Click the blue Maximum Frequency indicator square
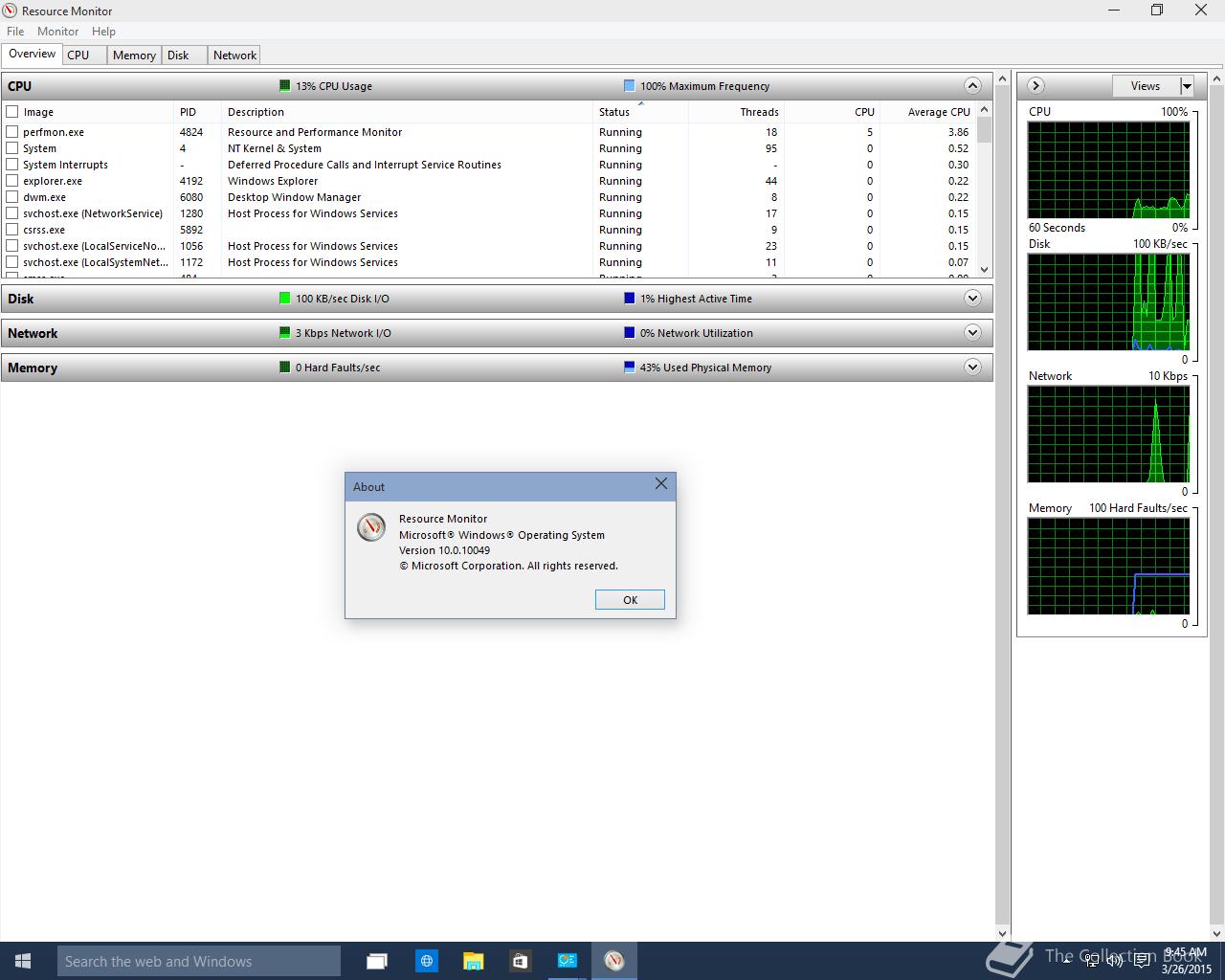The height and width of the screenshot is (980, 1225). tap(629, 85)
